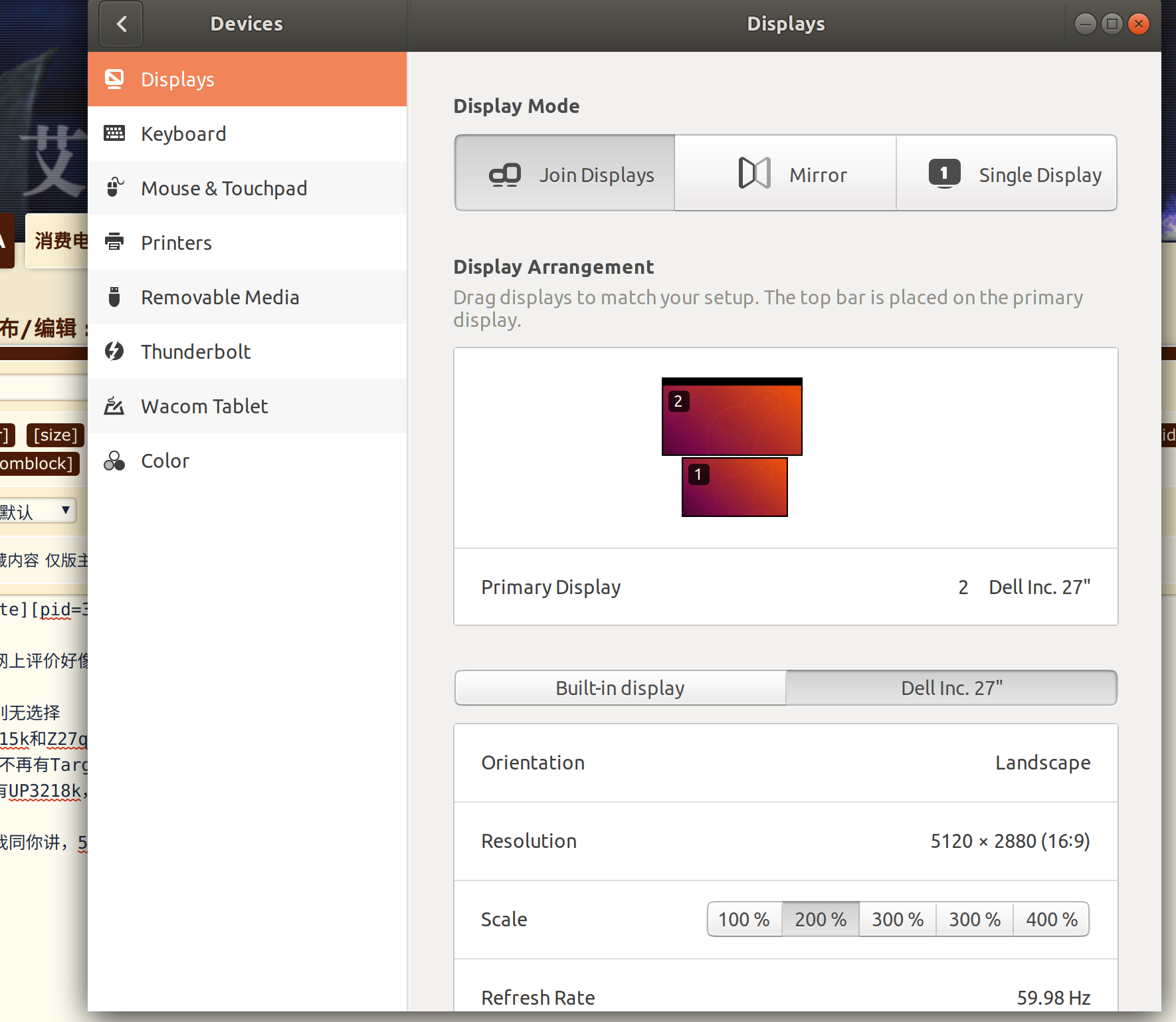Screen dimensions: 1176x1022
Task: Switch to the Built-in display tab
Action: tap(621, 688)
